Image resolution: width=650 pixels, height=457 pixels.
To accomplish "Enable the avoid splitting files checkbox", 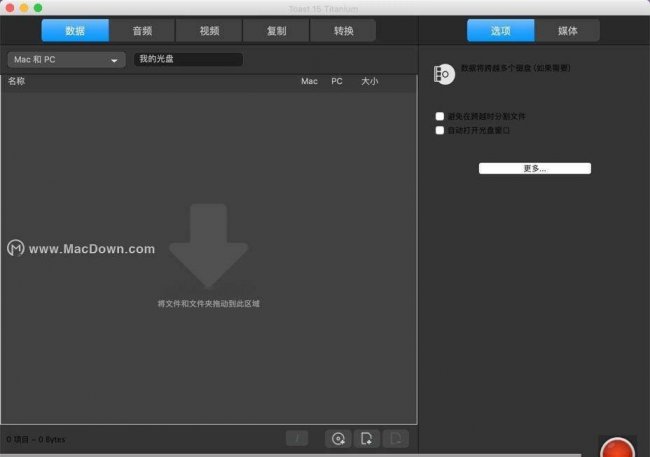I will pos(440,116).
